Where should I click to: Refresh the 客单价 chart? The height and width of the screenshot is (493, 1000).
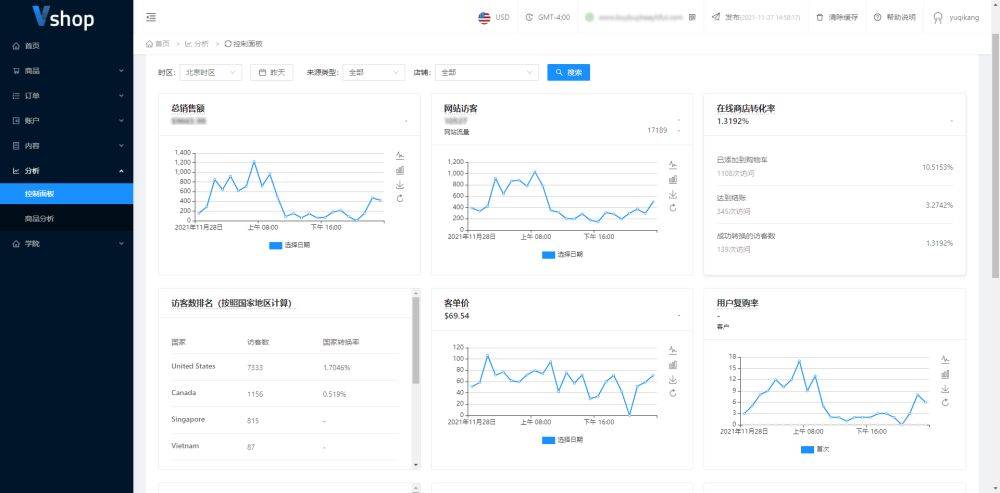[x=673, y=394]
